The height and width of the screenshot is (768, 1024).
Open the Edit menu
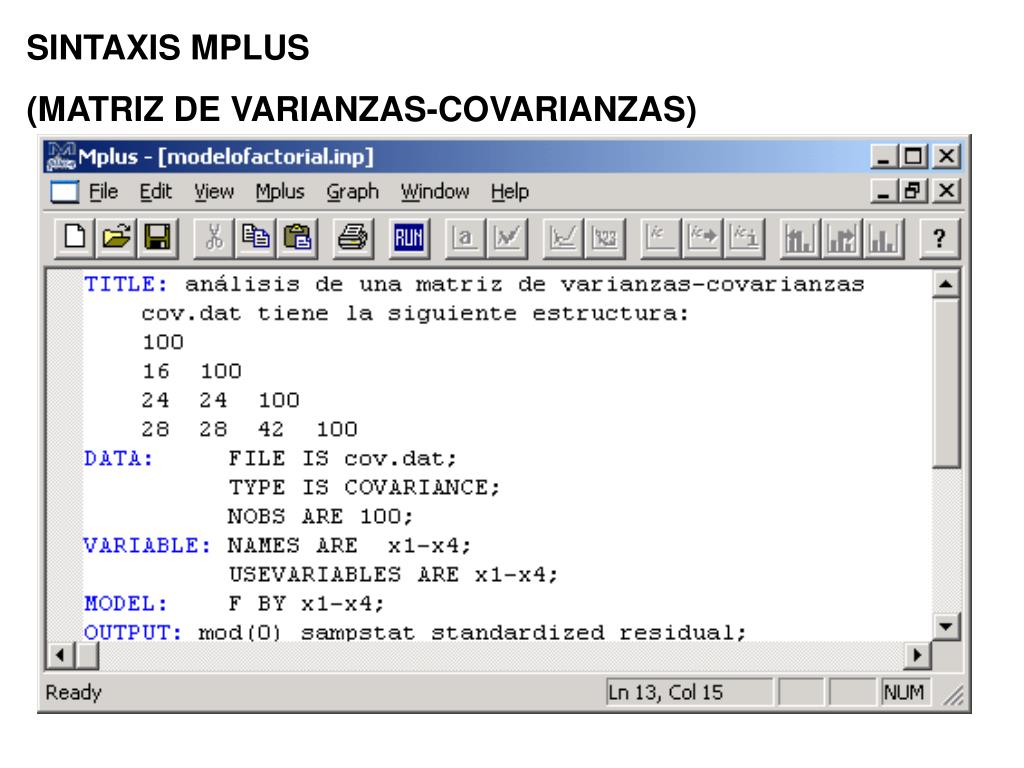(x=155, y=192)
